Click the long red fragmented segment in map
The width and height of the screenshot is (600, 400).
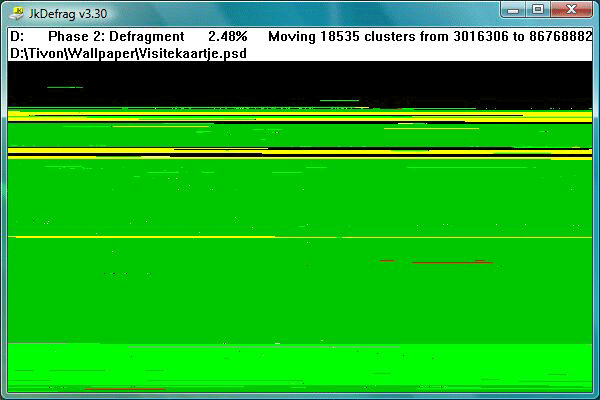452,263
